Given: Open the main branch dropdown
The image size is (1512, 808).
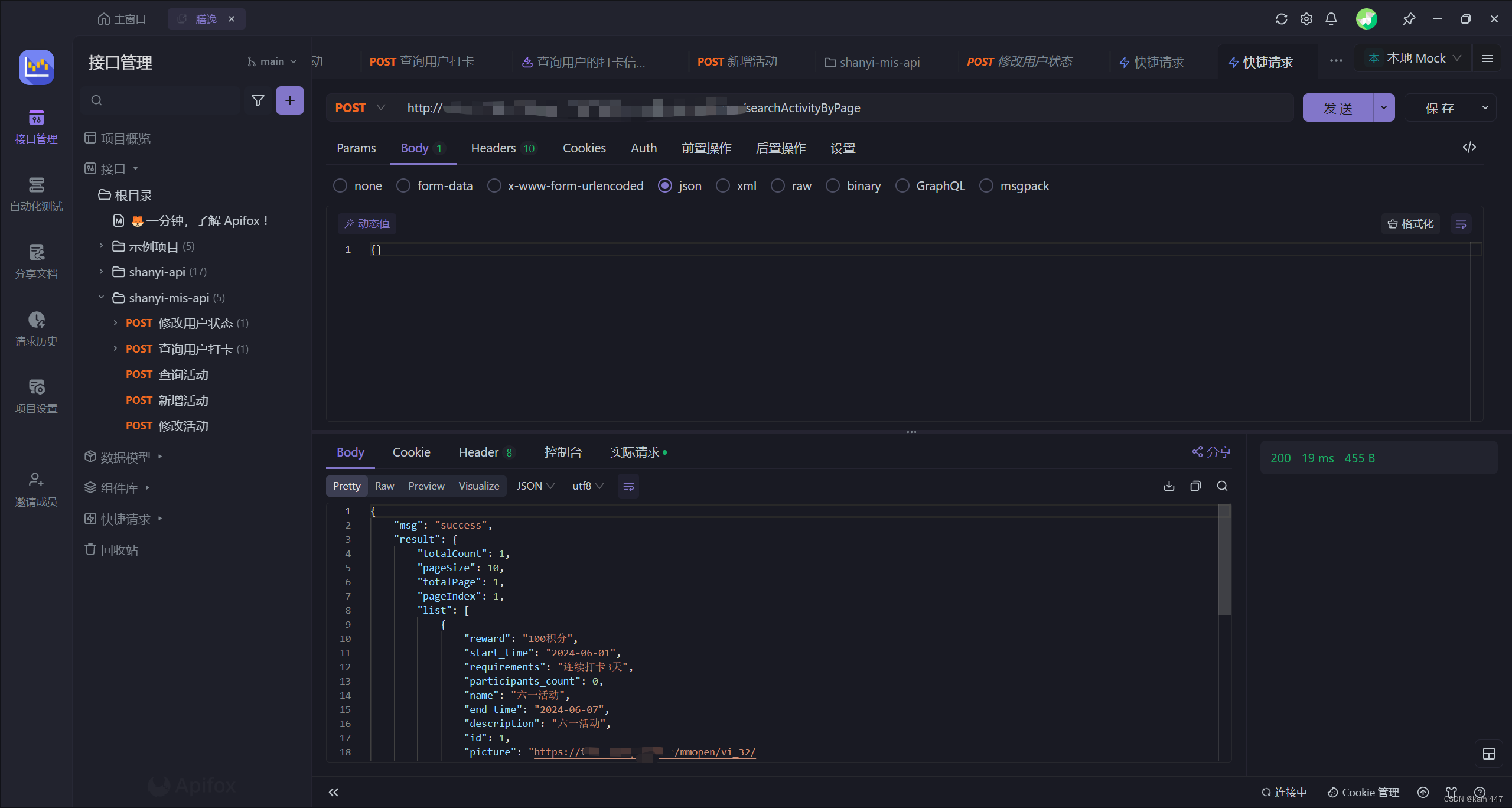Looking at the screenshot, I should [272, 61].
